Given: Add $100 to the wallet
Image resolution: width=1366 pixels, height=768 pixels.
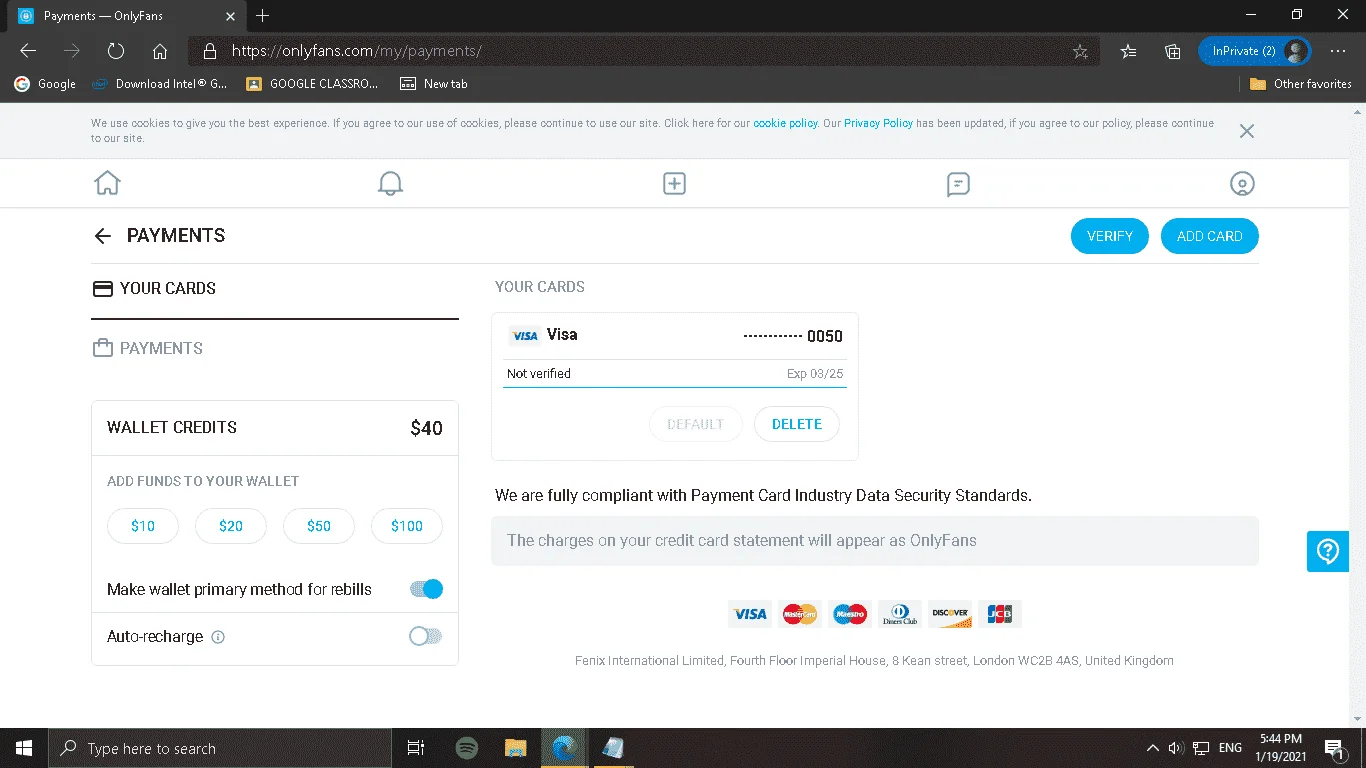Looking at the screenshot, I should point(407,526).
